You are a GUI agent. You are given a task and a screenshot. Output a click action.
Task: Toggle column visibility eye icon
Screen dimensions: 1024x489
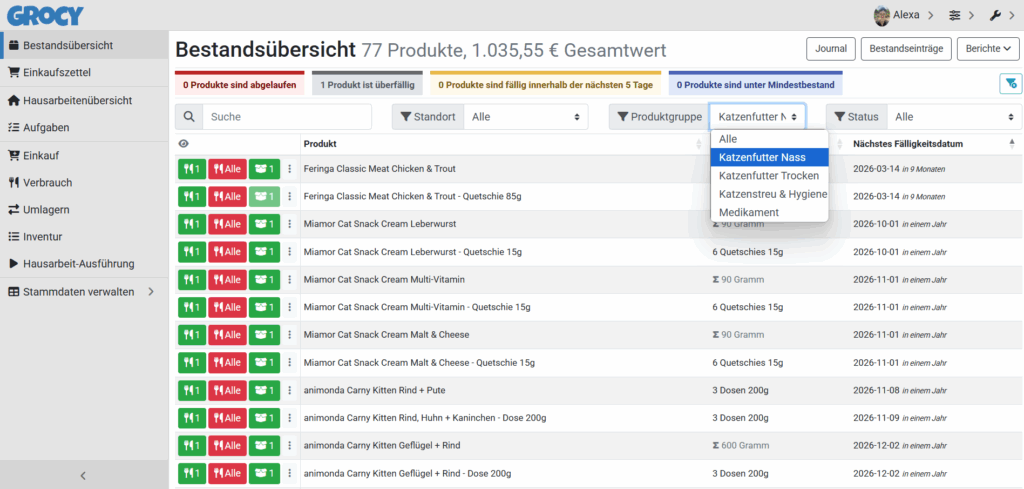tap(184, 144)
